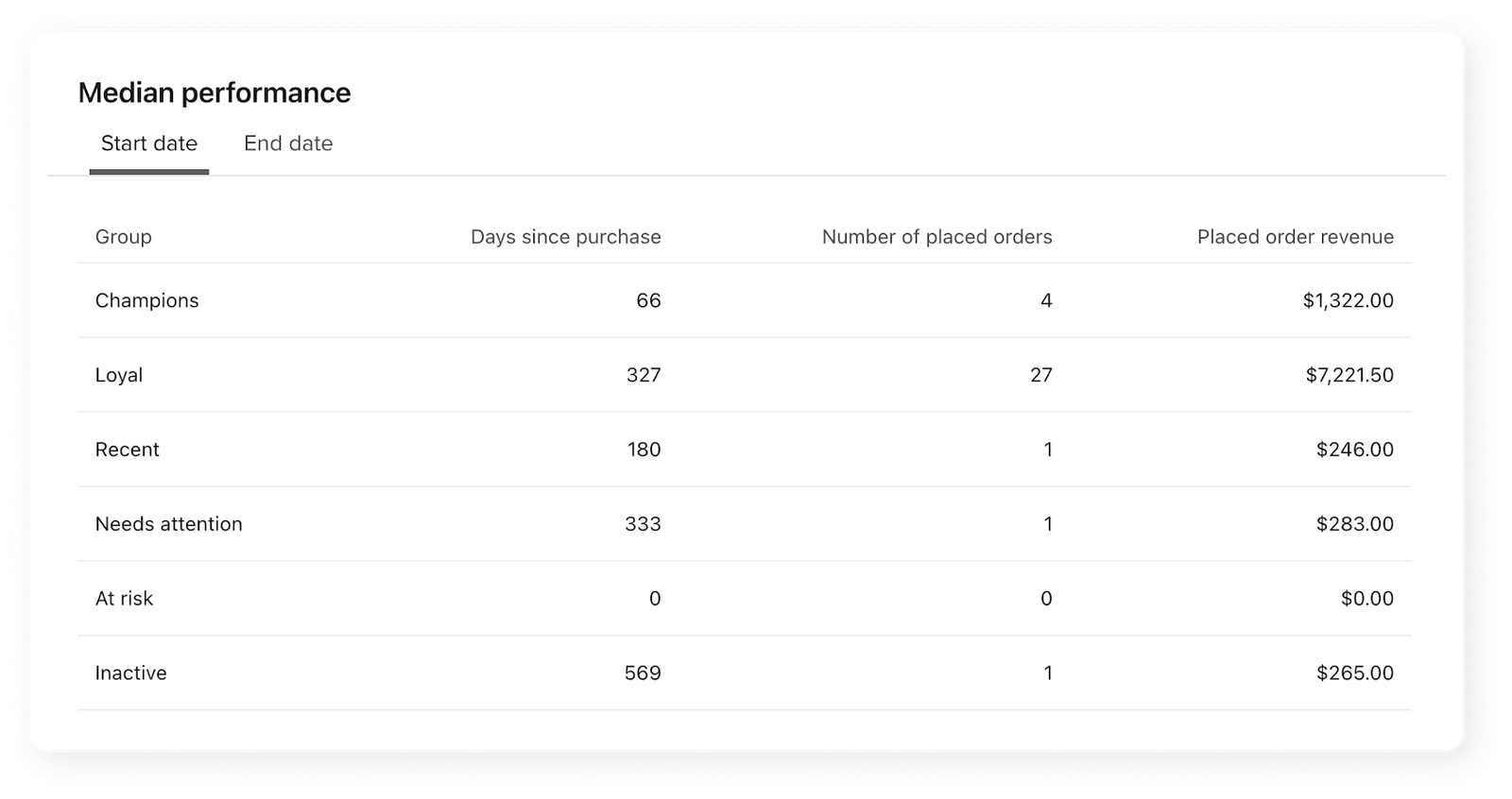
Task: Select the Inactive group row
Action: 745,673
